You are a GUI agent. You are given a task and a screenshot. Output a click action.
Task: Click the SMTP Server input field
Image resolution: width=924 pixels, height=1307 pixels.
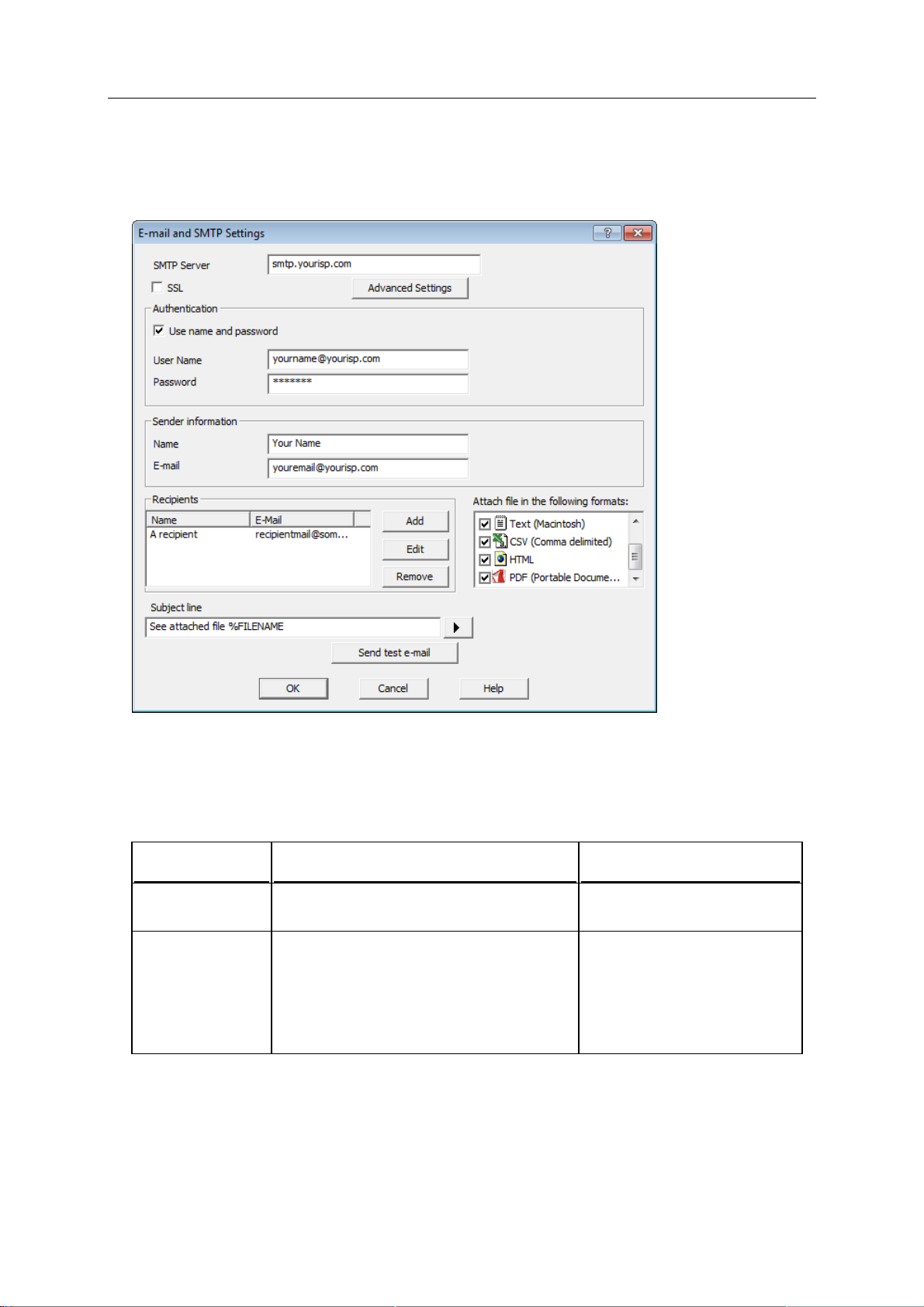(374, 265)
